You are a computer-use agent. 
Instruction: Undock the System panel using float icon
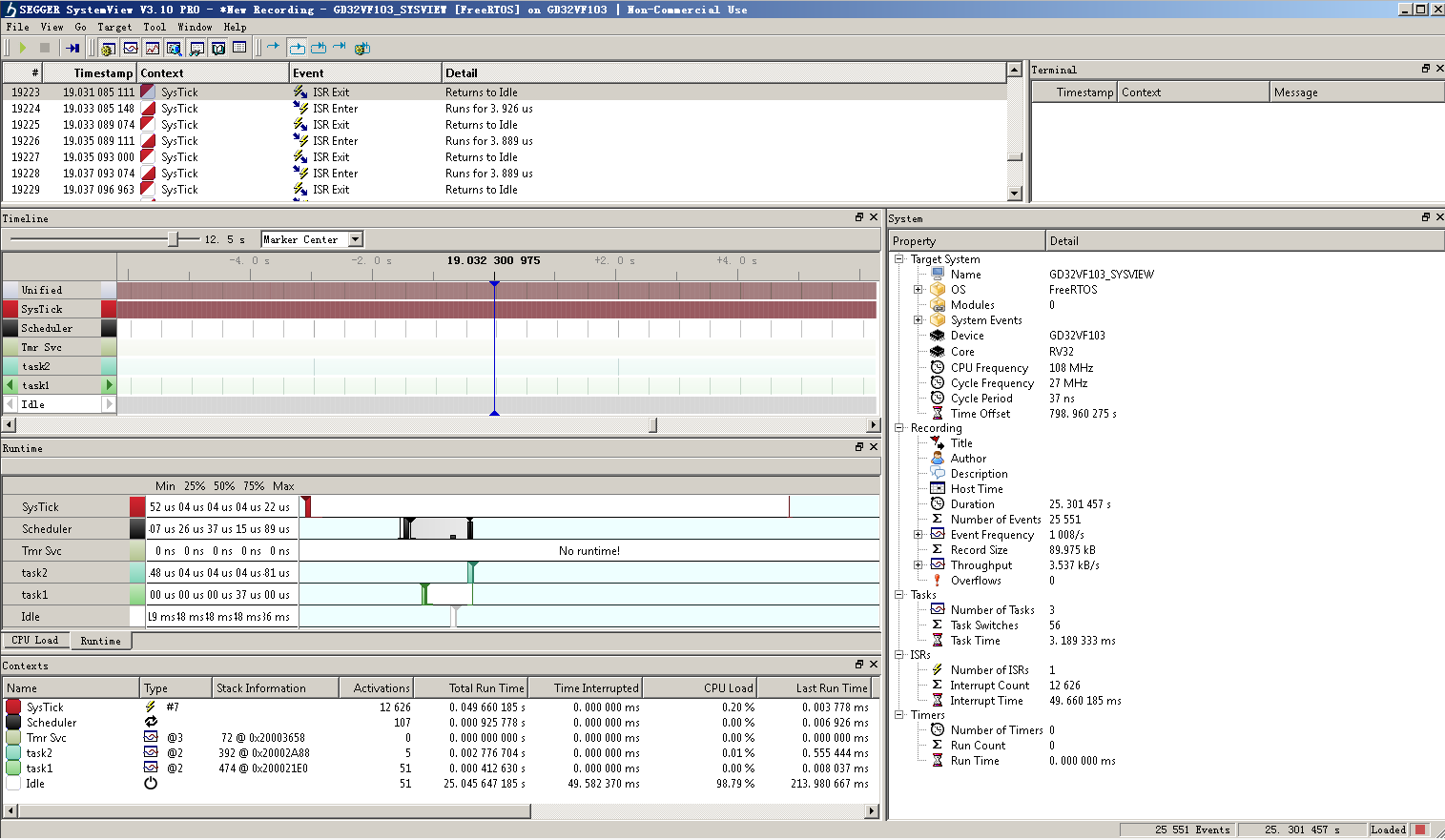click(x=1426, y=217)
